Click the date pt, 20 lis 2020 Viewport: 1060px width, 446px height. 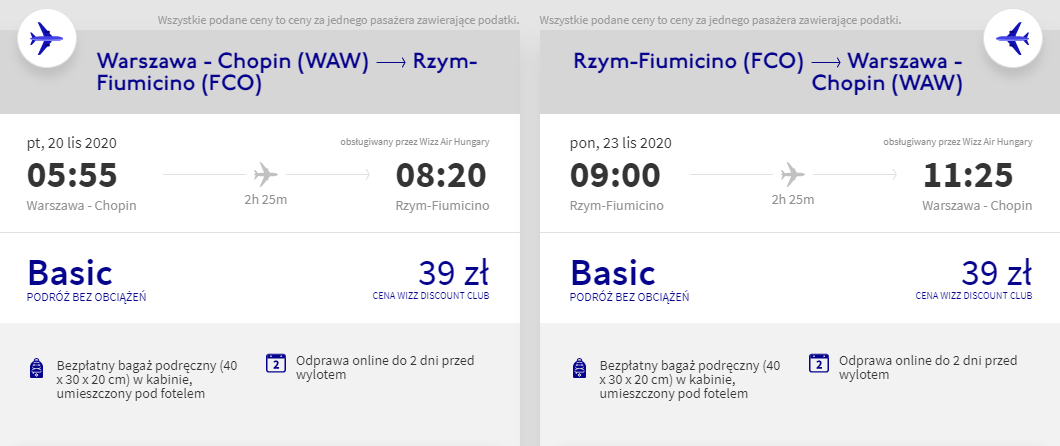coord(72,143)
